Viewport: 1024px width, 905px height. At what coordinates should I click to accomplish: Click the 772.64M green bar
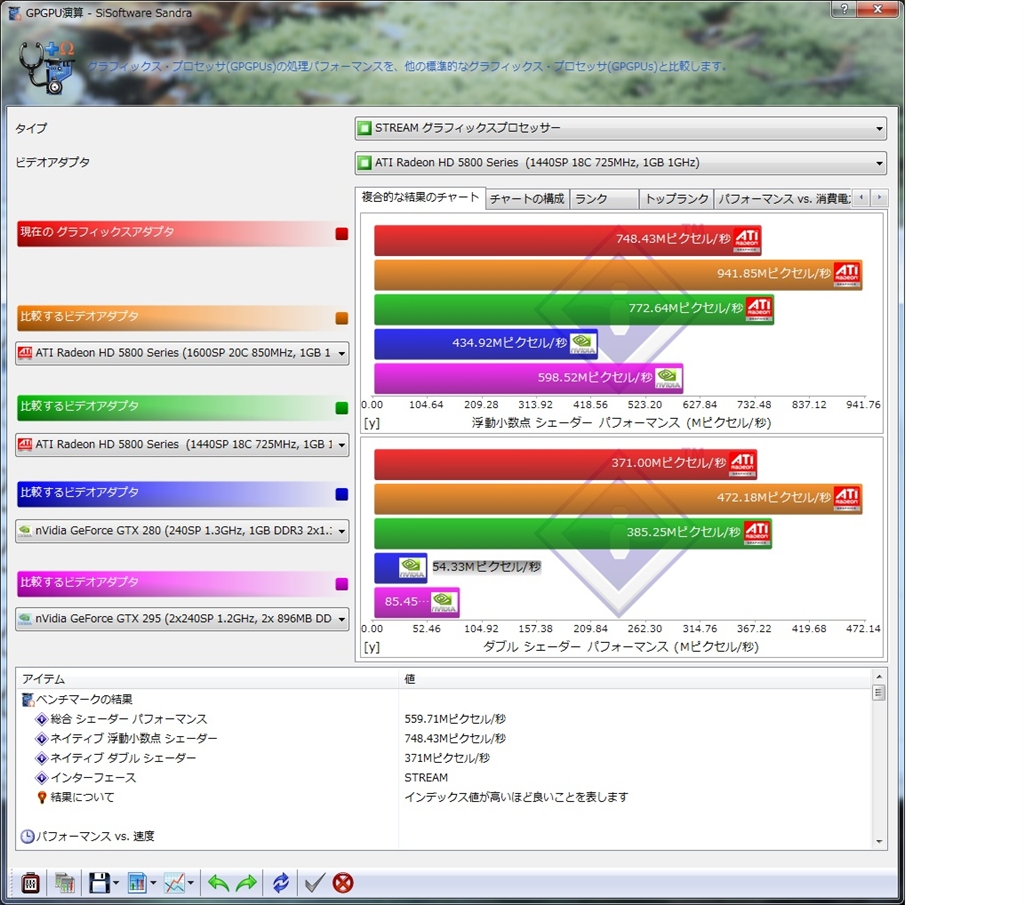click(574, 309)
